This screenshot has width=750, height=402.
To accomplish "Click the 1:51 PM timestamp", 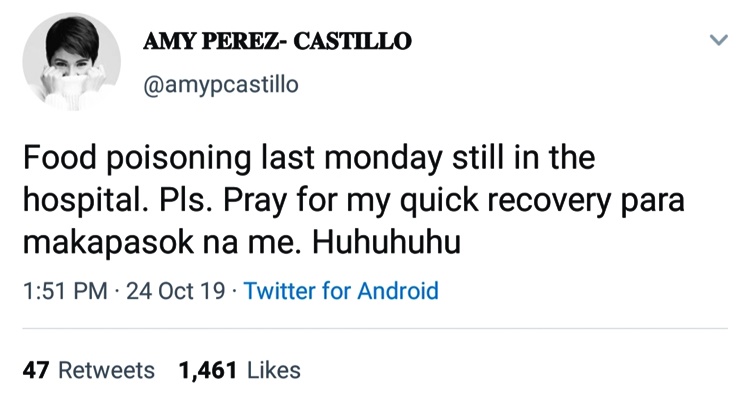I will 65,291.
